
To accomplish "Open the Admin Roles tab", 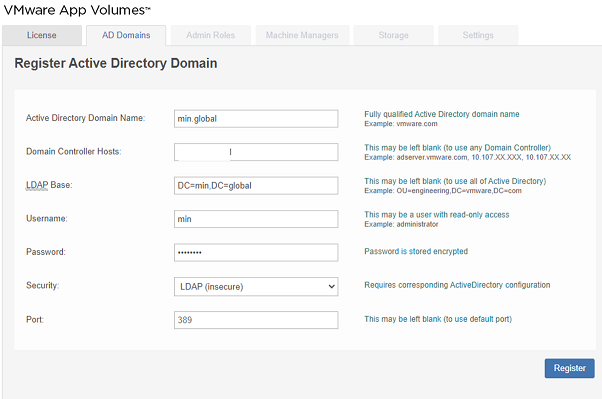I will coord(211,35).
